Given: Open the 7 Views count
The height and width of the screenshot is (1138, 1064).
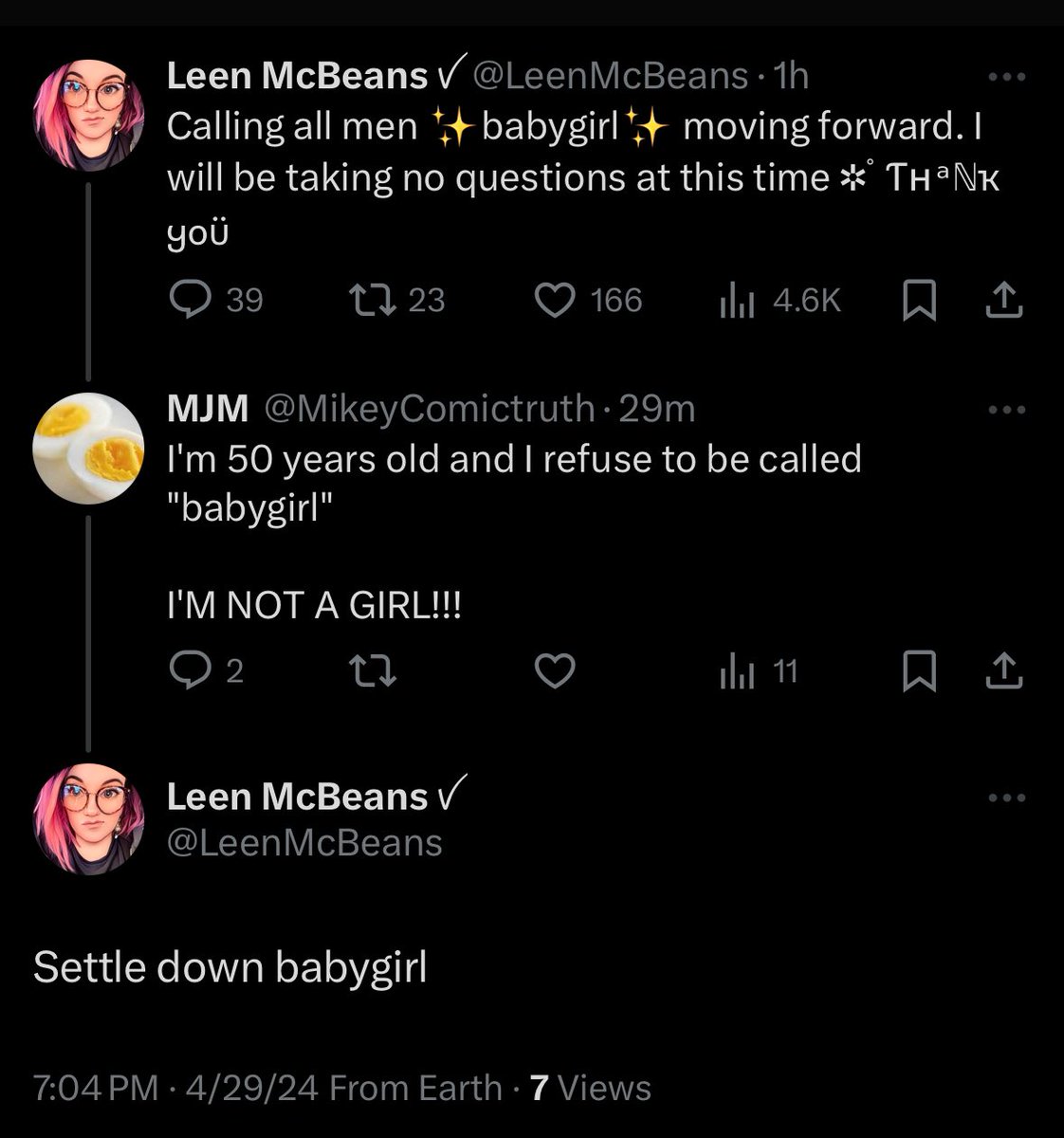Looking at the screenshot, I should [x=591, y=1088].
